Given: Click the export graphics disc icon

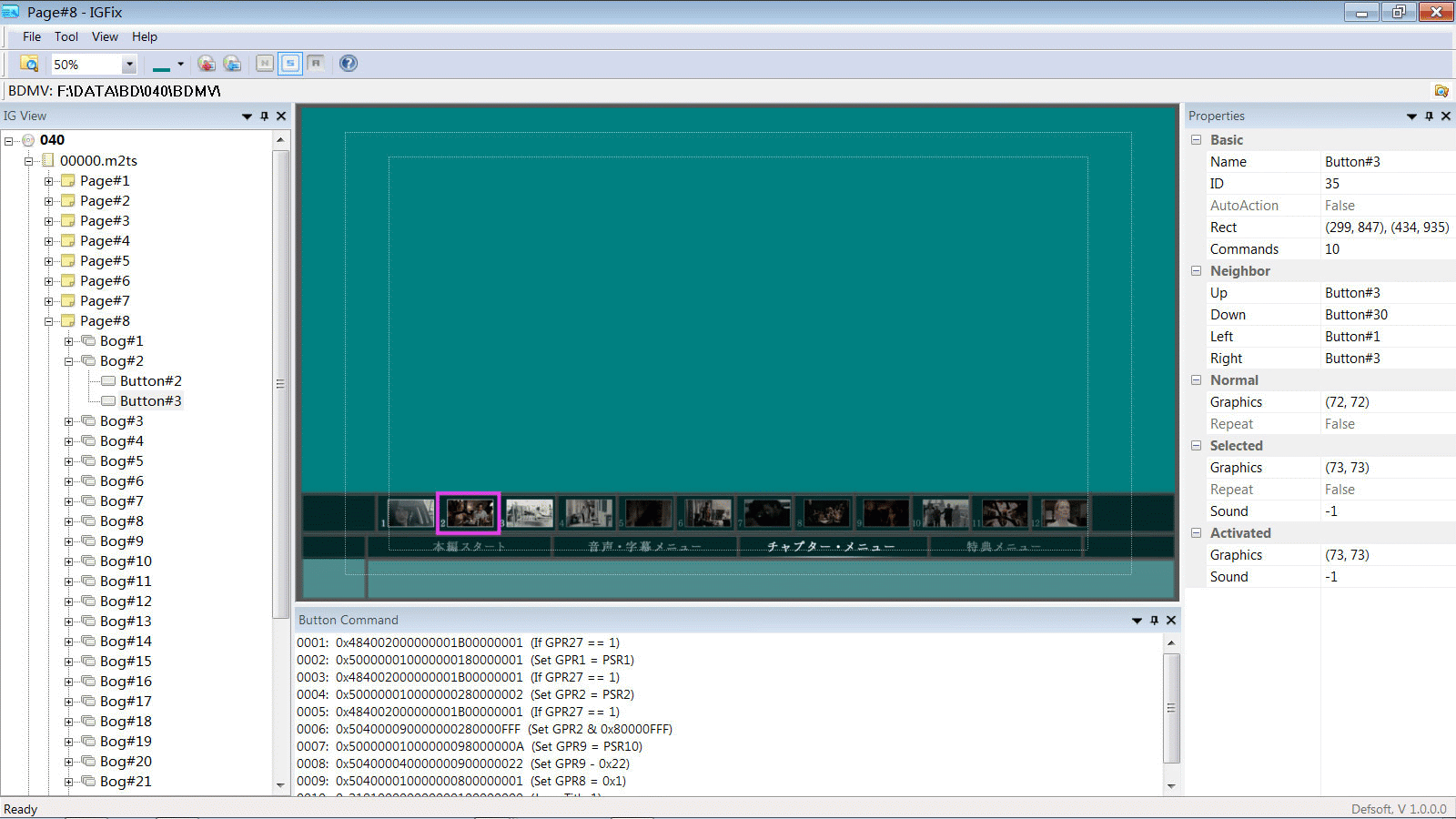Looking at the screenshot, I should pyautogui.click(x=207, y=64).
